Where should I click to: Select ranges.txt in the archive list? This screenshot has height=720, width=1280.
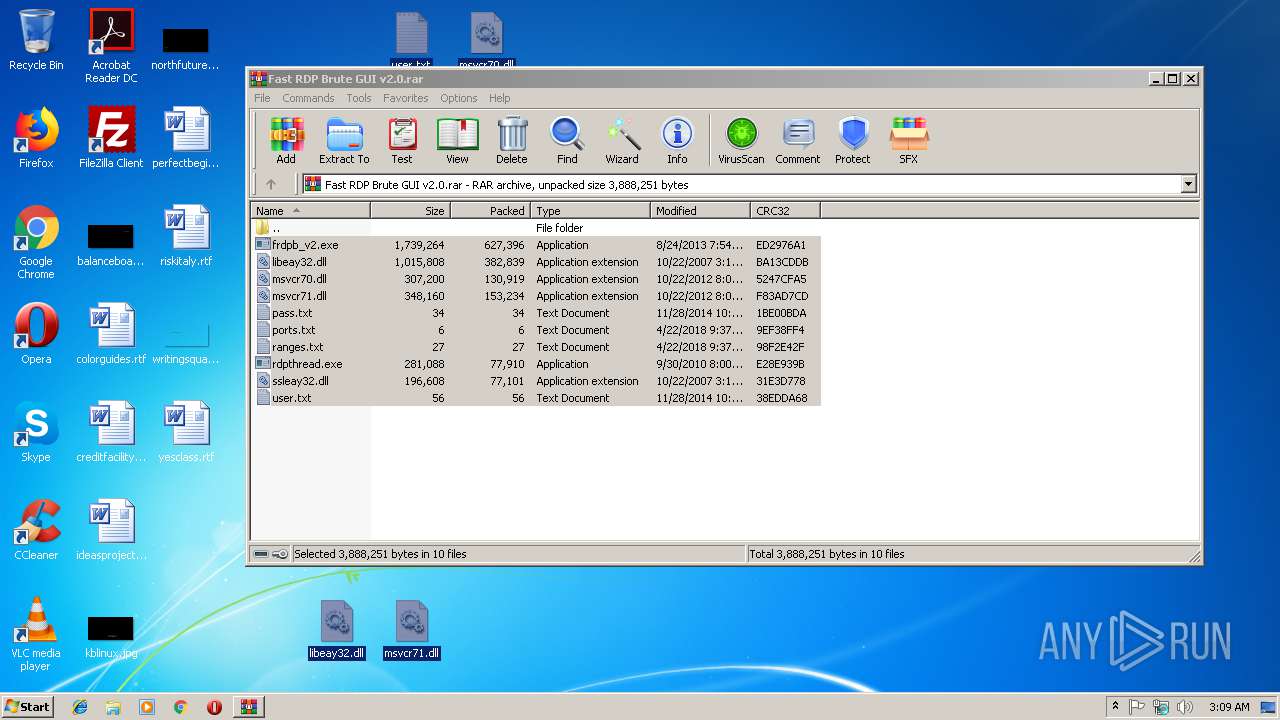[x=536, y=347]
